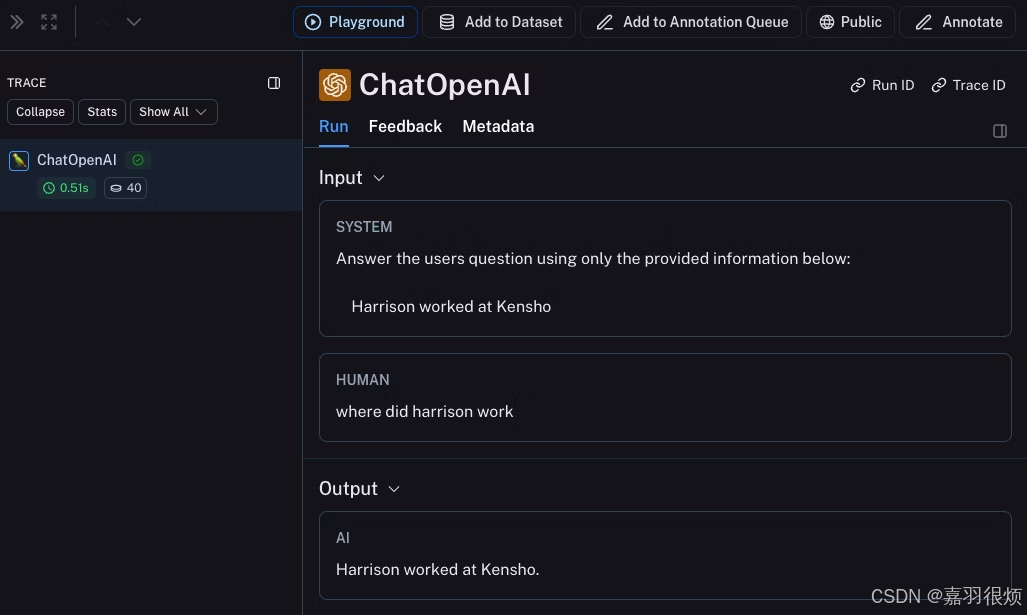Collapse the side panel with double-chevron icon
The width and height of the screenshot is (1027, 615).
tap(17, 22)
